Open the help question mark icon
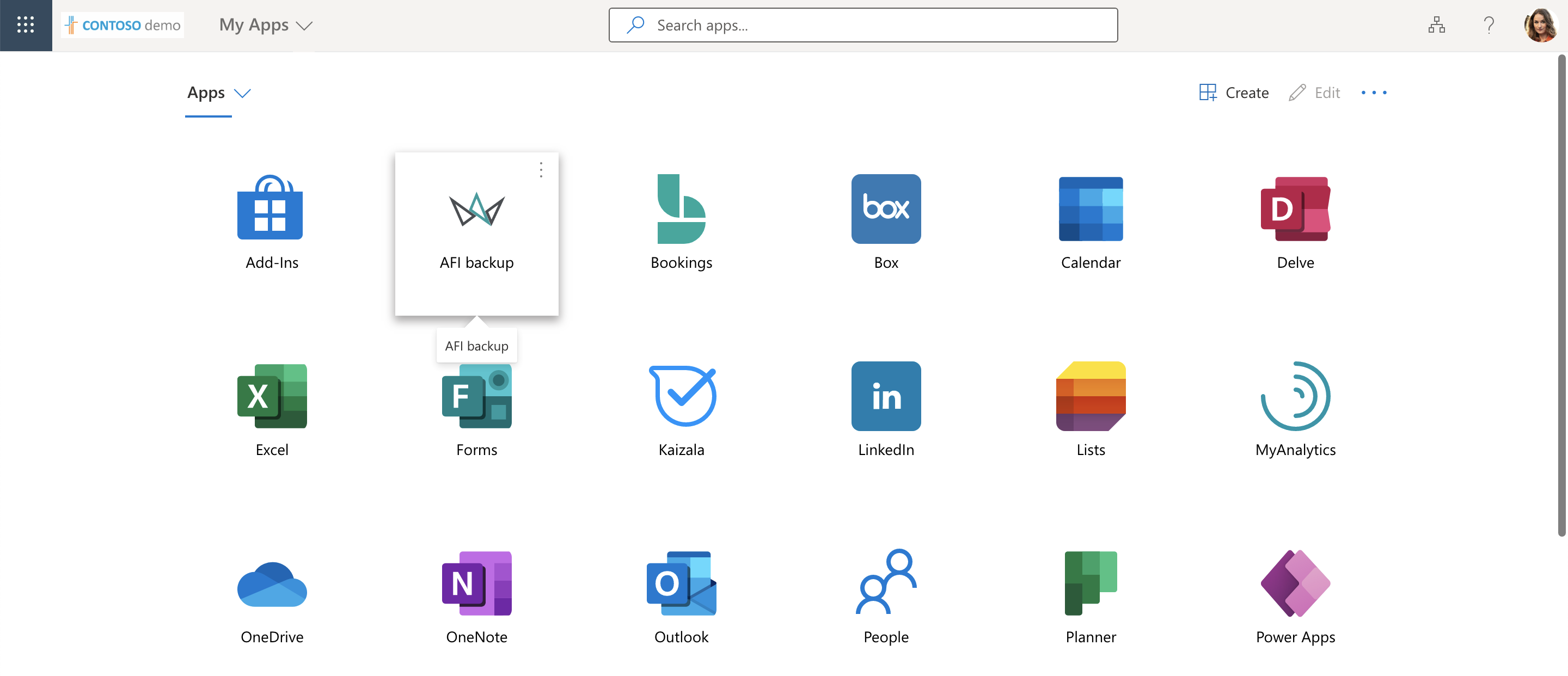The width and height of the screenshot is (1568, 676). click(1489, 25)
